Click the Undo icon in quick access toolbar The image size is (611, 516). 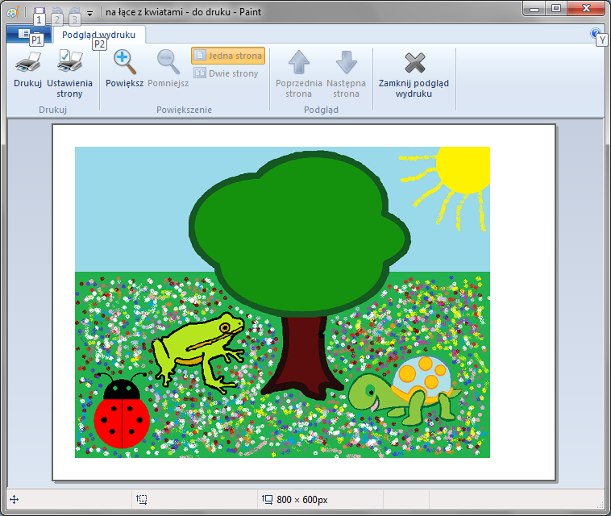(x=57, y=12)
